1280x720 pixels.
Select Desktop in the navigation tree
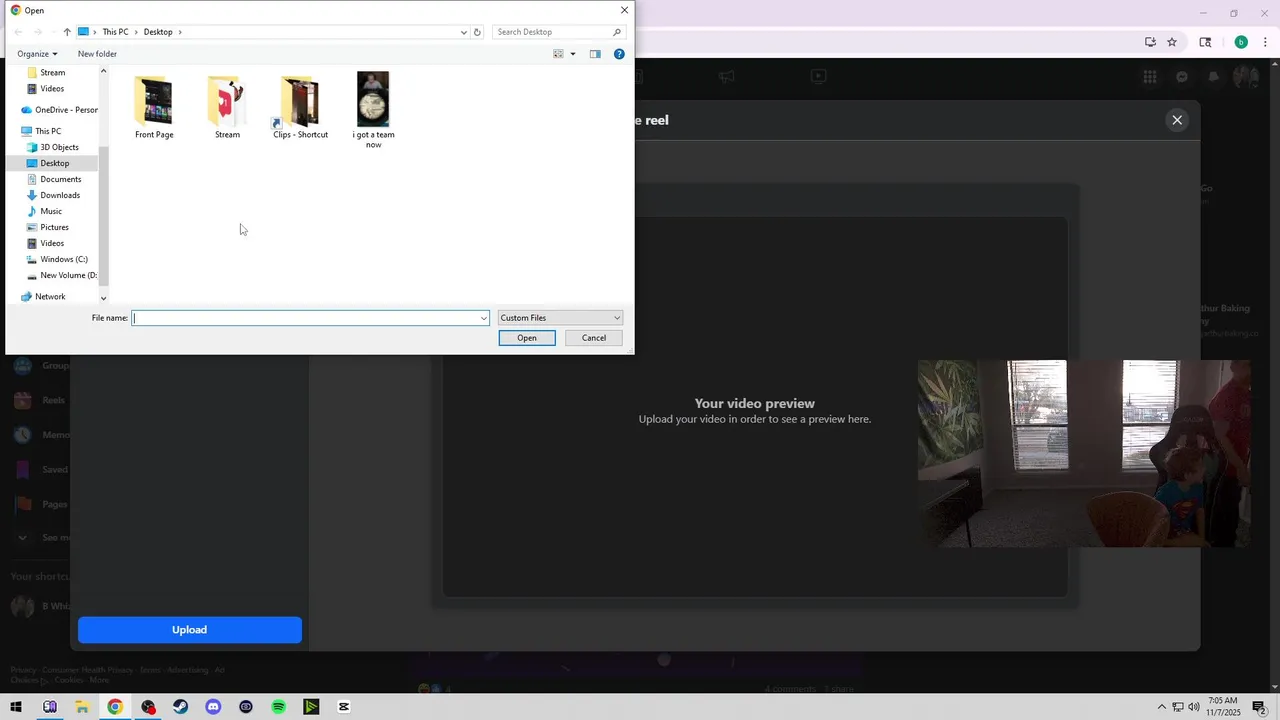click(x=55, y=163)
